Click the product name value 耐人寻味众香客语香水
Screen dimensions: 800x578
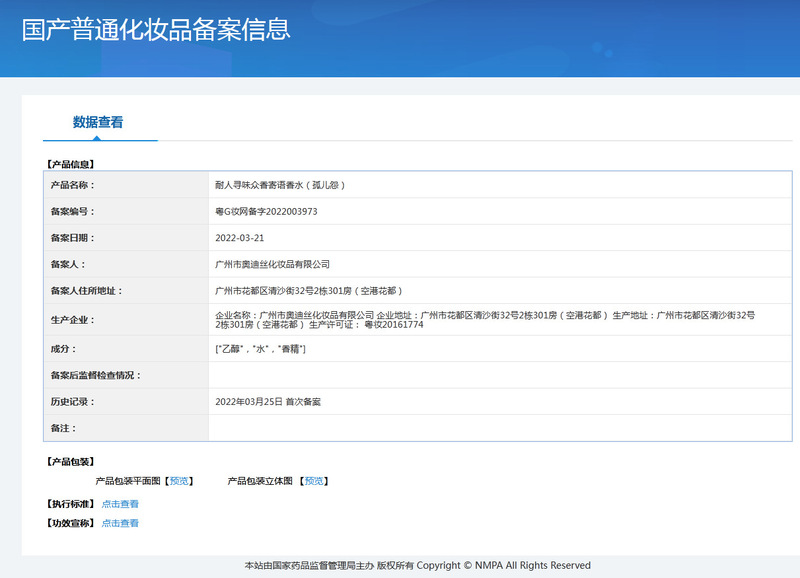tap(280, 185)
